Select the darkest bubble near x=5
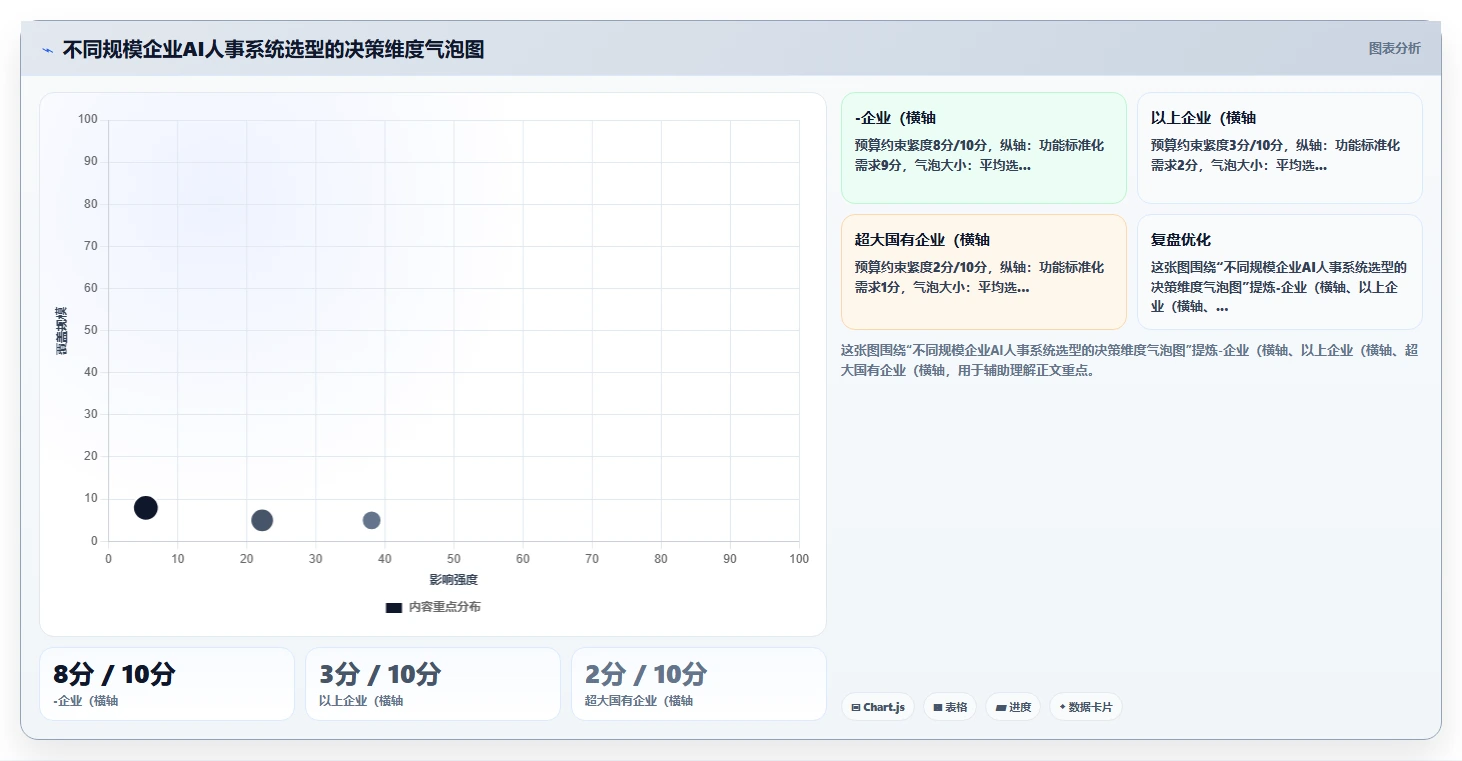The height and width of the screenshot is (761, 1462). coord(146,508)
